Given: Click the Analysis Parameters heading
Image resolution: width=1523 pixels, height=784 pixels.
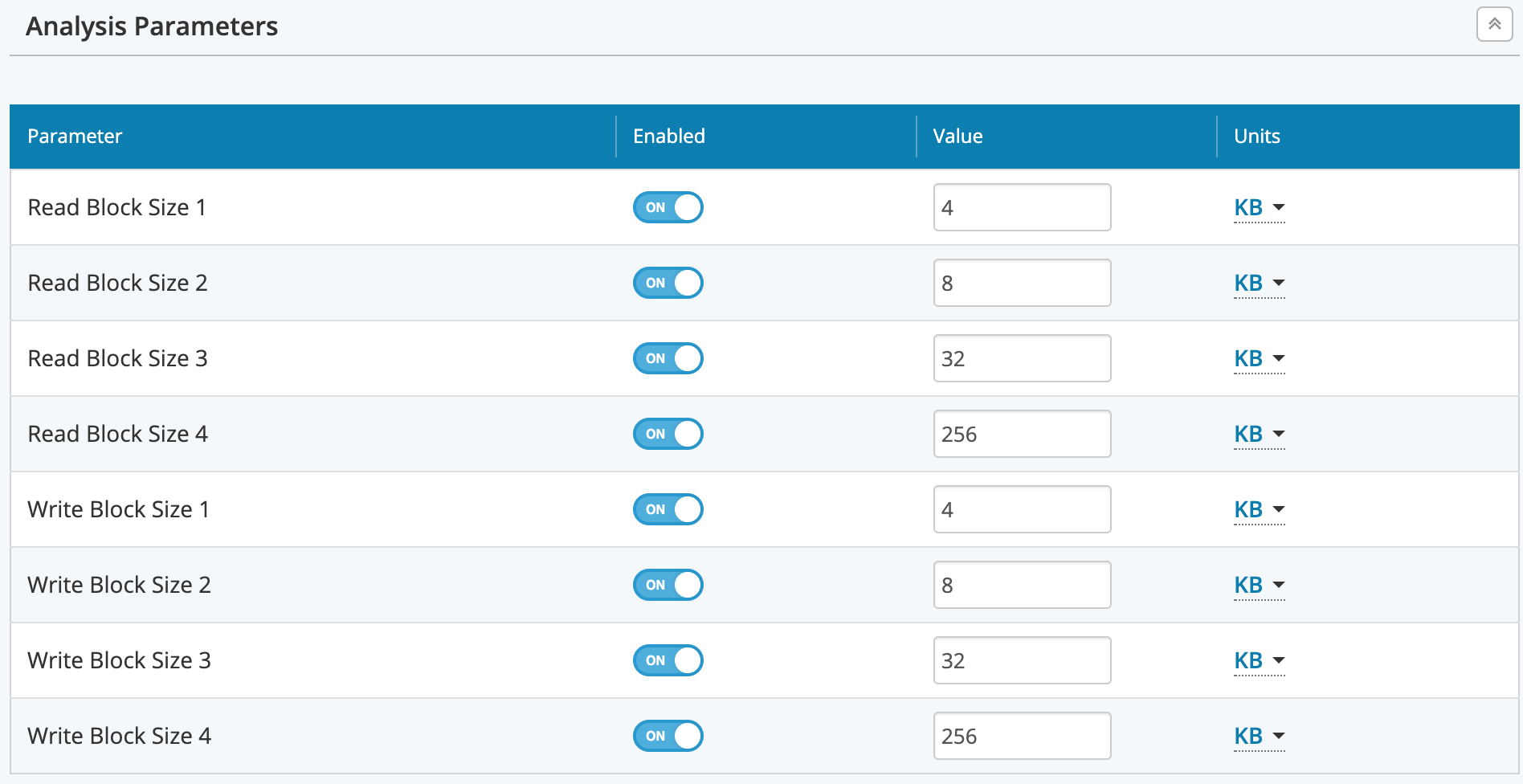Looking at the screenshot, I should [x=152, y=27].
